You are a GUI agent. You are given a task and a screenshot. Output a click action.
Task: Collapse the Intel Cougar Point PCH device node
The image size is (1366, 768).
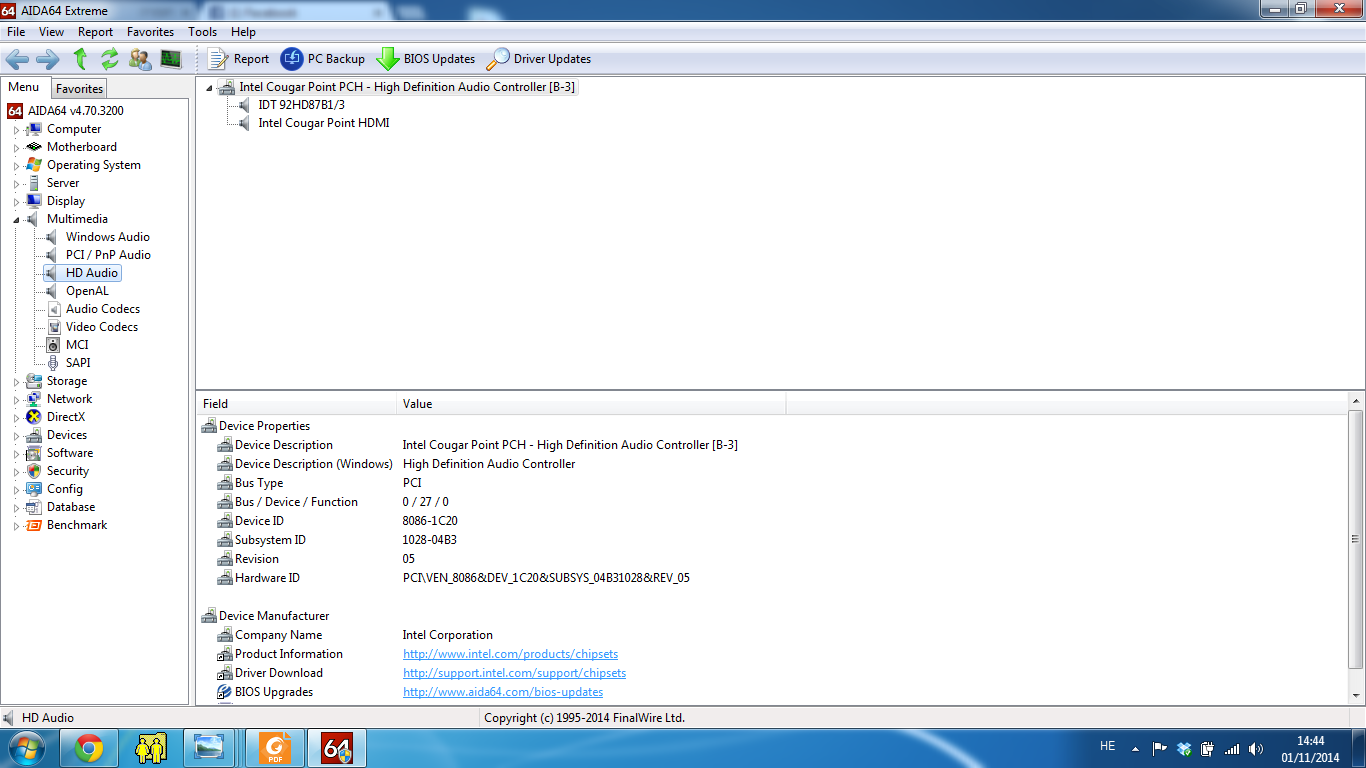click(x=209, y=87)
